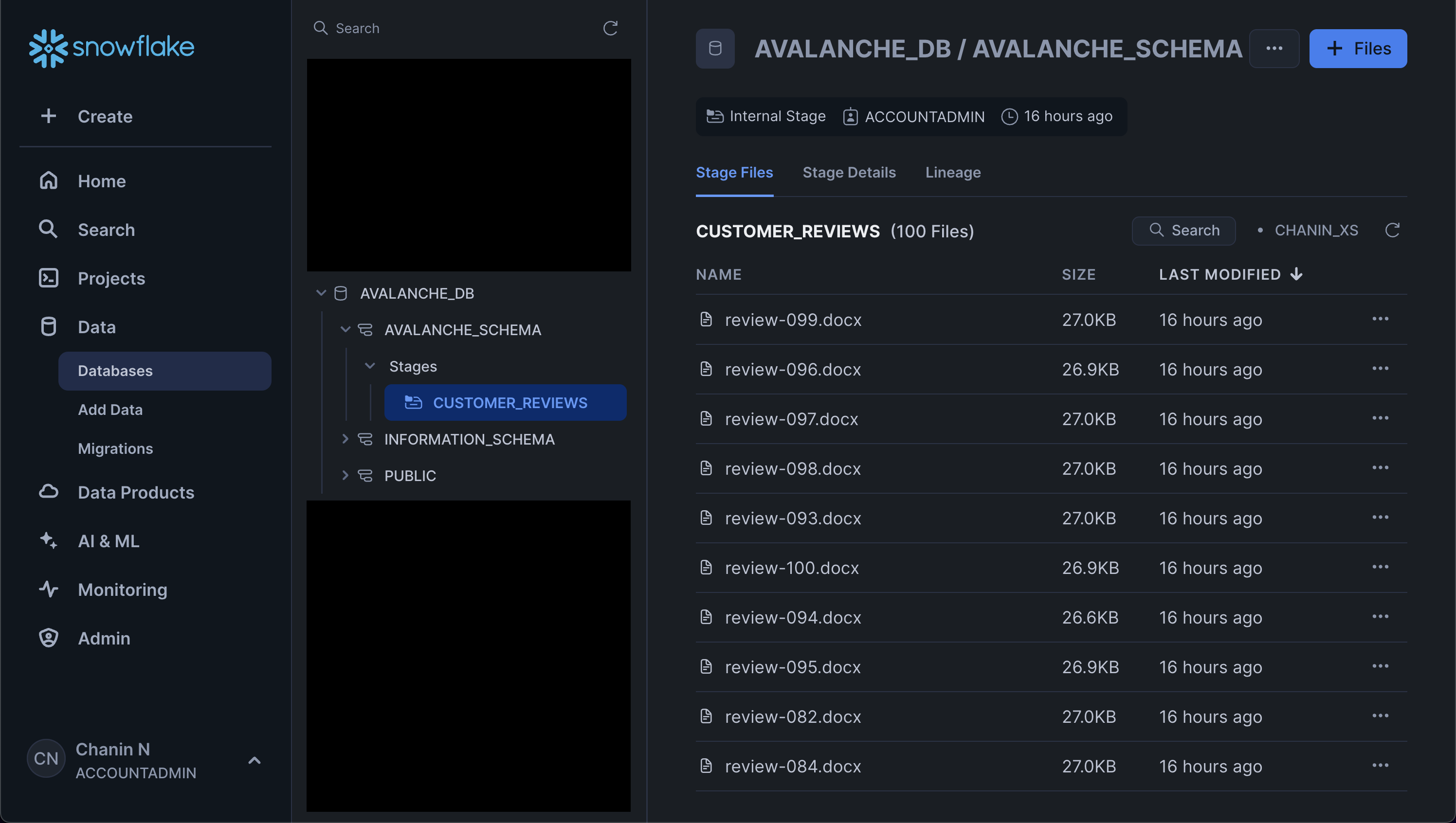Expand the PUBLIC schema node
The width and height of the screenshot is (1456, 823).
(x=346, y=475)
